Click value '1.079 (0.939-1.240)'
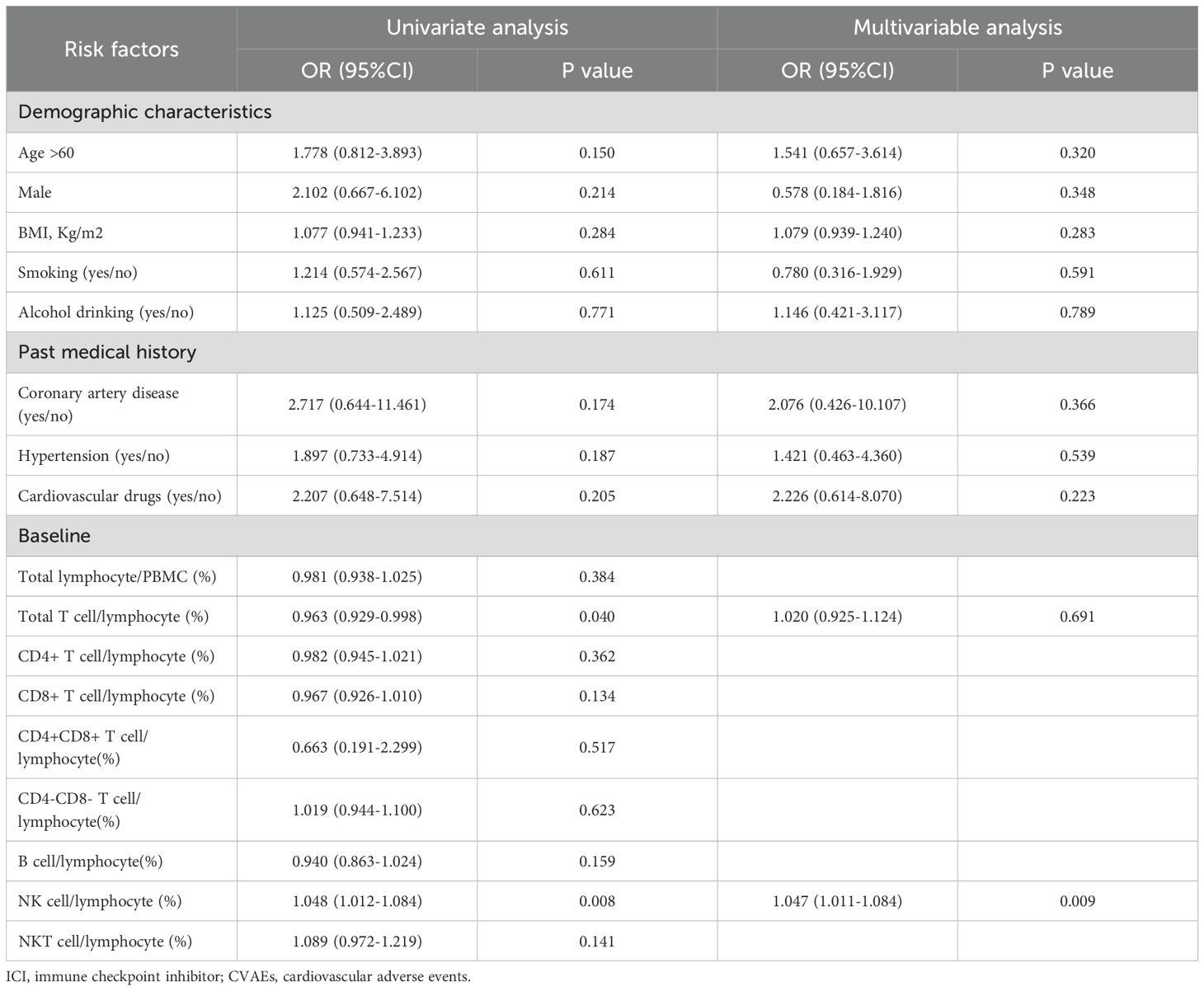The image size is (1204, 991). pyautogui.click(x=837, y=232)
